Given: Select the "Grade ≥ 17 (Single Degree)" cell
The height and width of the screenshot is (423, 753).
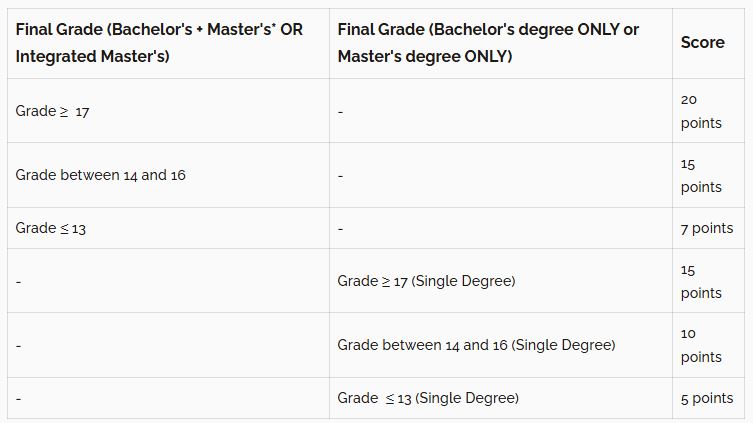Looking at the screenshot, I should (427, 281).
